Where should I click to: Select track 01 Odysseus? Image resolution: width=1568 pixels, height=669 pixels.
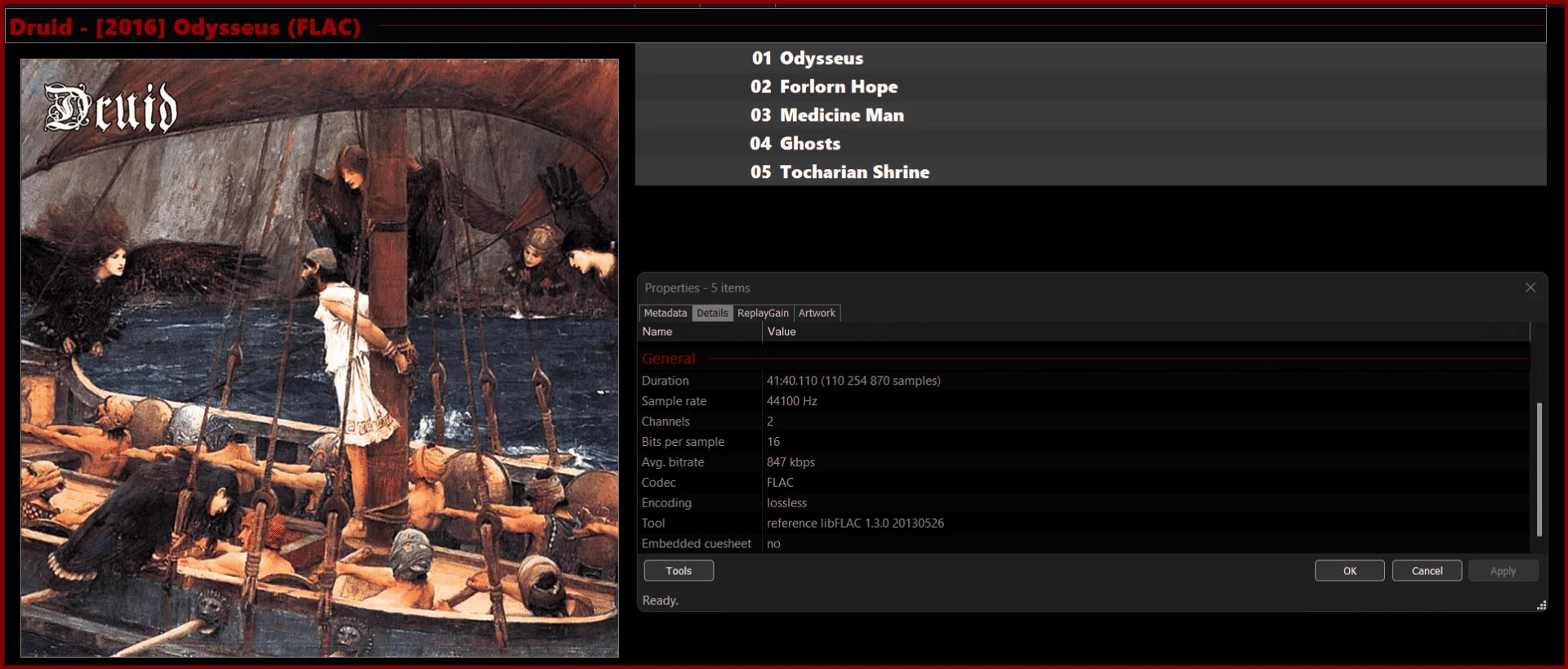point(1090,58)
